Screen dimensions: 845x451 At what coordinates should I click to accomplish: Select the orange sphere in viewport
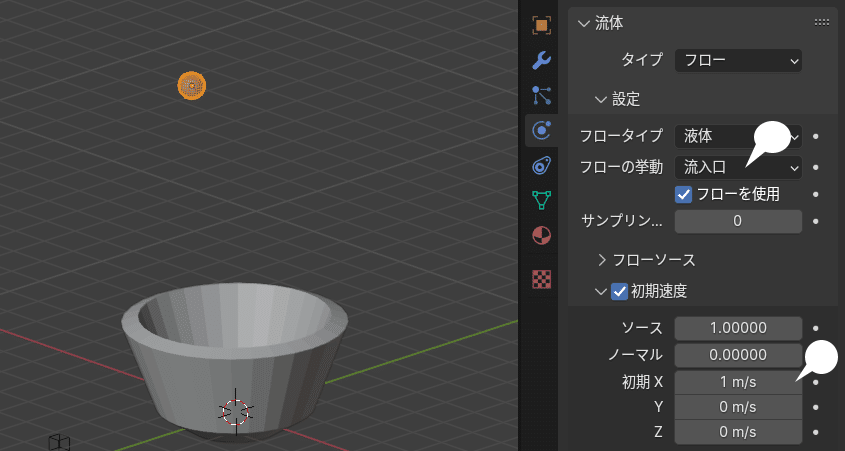click(x=192, y=86)
